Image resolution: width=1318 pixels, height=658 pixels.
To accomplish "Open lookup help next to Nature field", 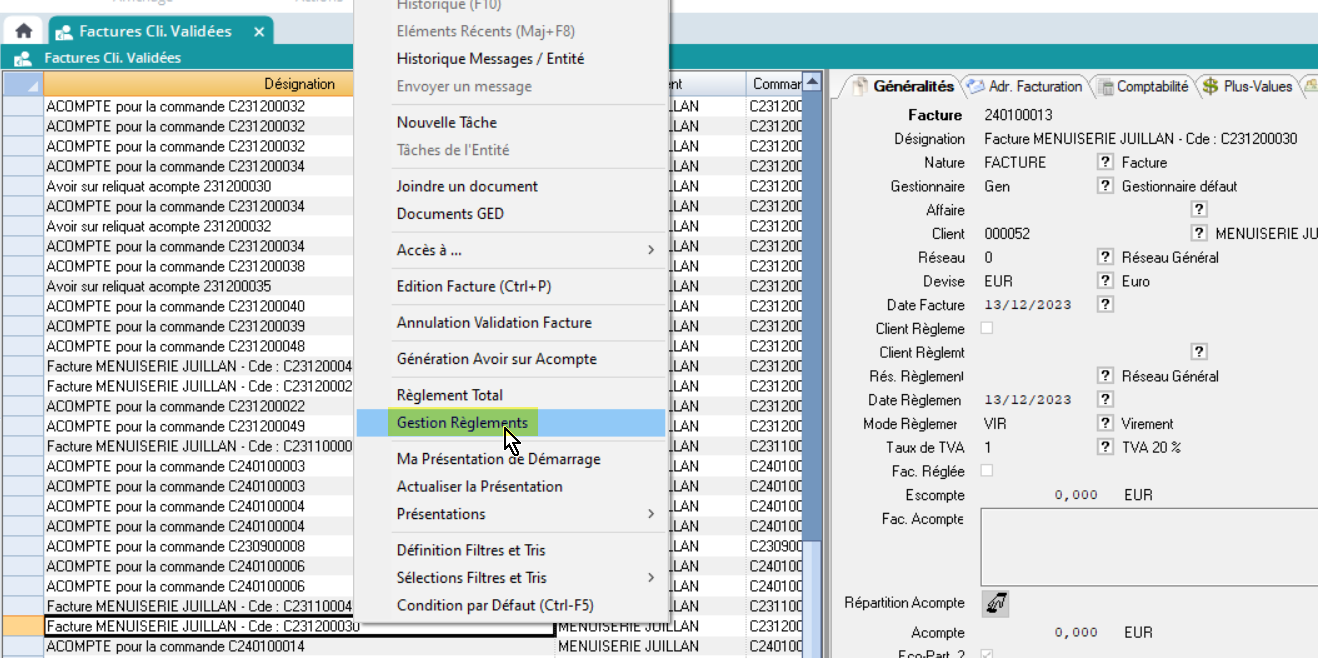I will point(1105,162).
